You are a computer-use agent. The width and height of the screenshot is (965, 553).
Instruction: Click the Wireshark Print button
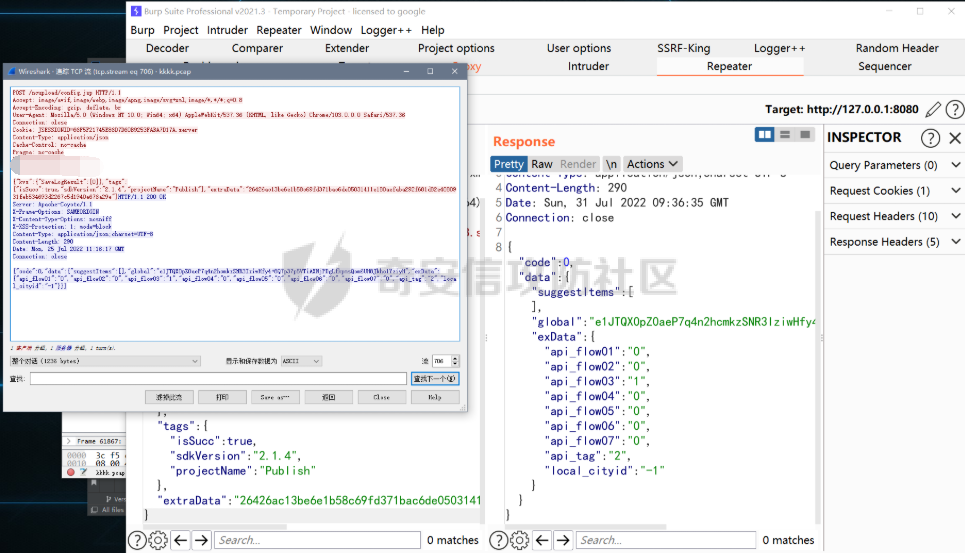click(x=222, y=397)
